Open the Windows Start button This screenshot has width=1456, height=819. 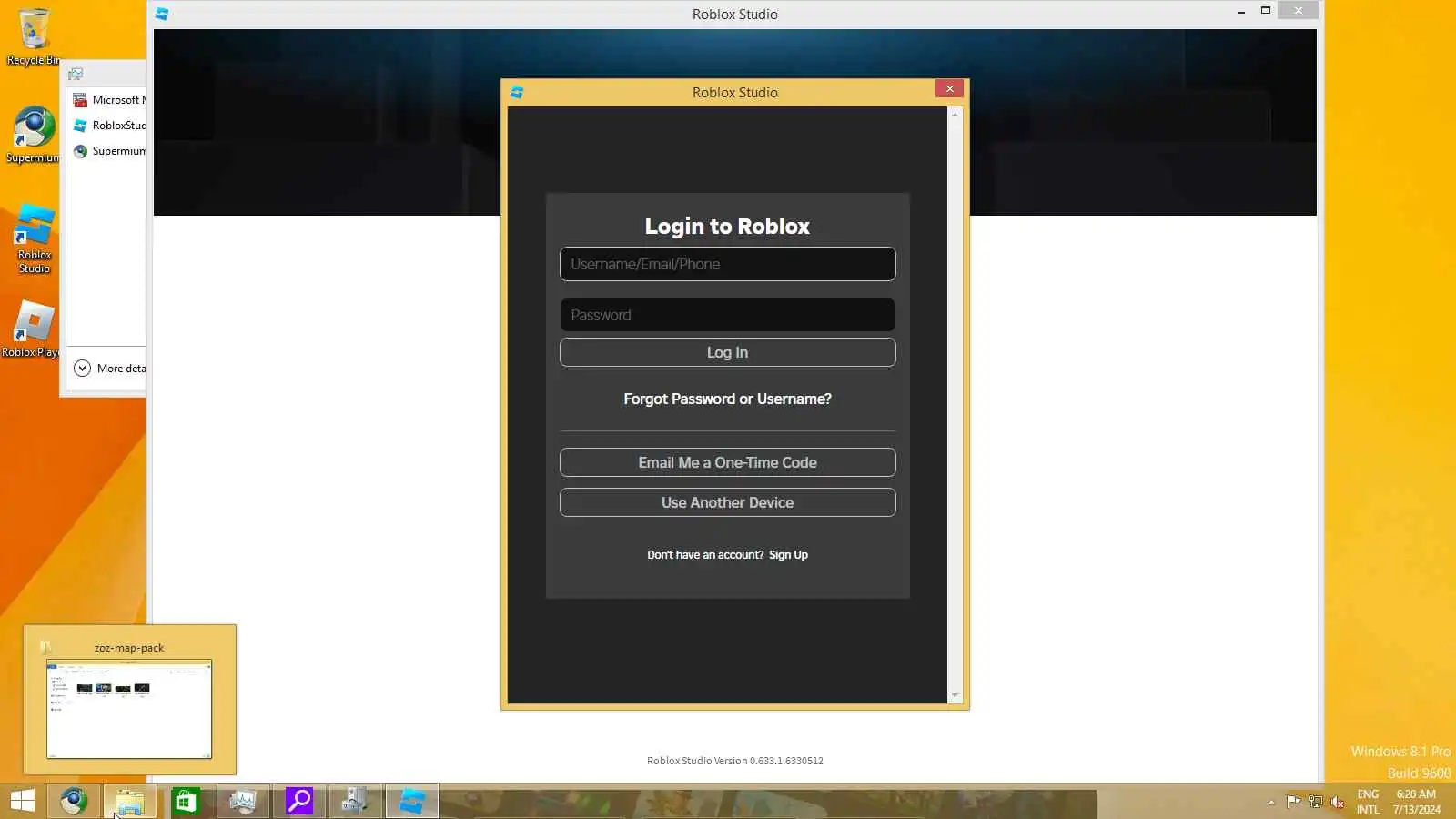click(23, 801)
